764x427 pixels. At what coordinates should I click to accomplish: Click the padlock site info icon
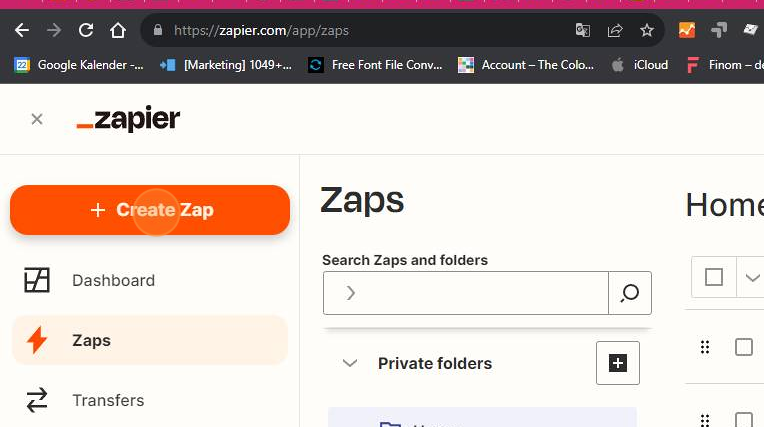[x=157, y=30]
